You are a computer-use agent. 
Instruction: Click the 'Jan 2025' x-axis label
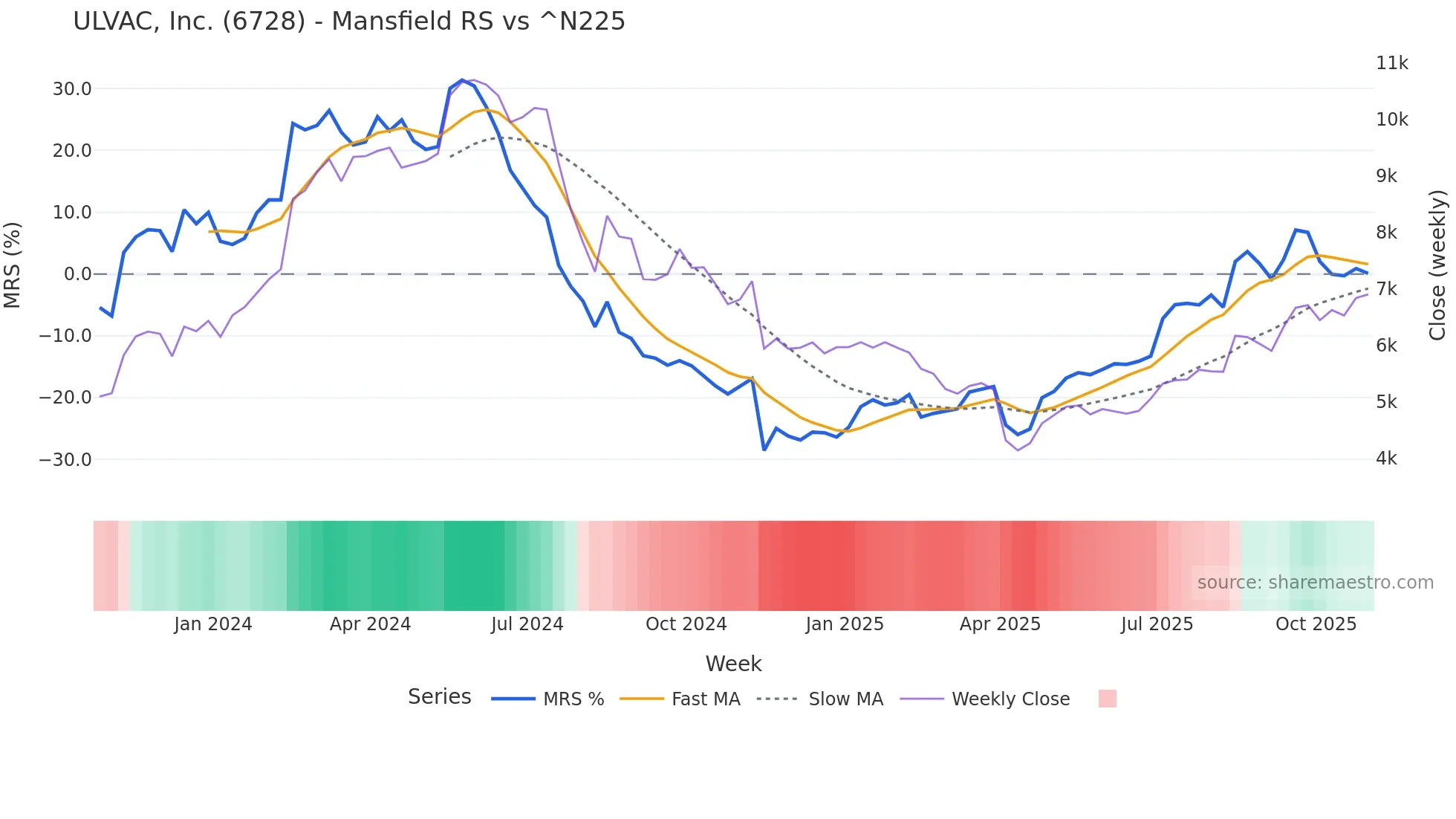click(x=845, y=624)
